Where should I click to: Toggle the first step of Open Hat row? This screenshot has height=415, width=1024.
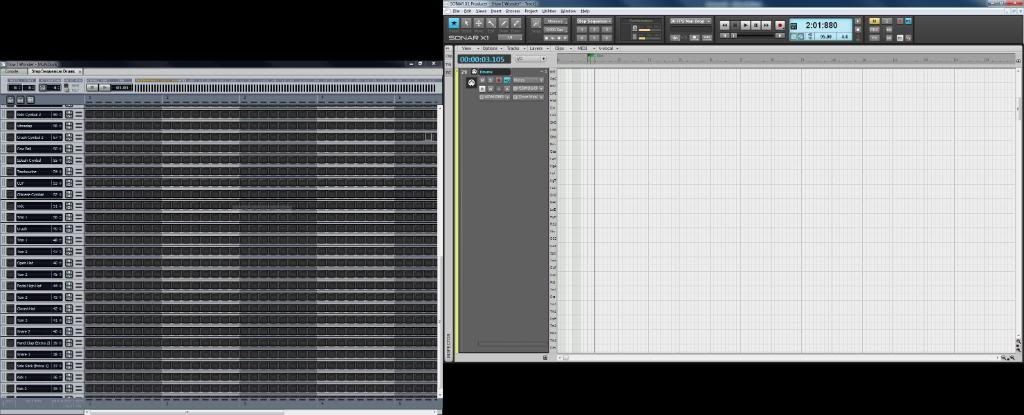88,263
